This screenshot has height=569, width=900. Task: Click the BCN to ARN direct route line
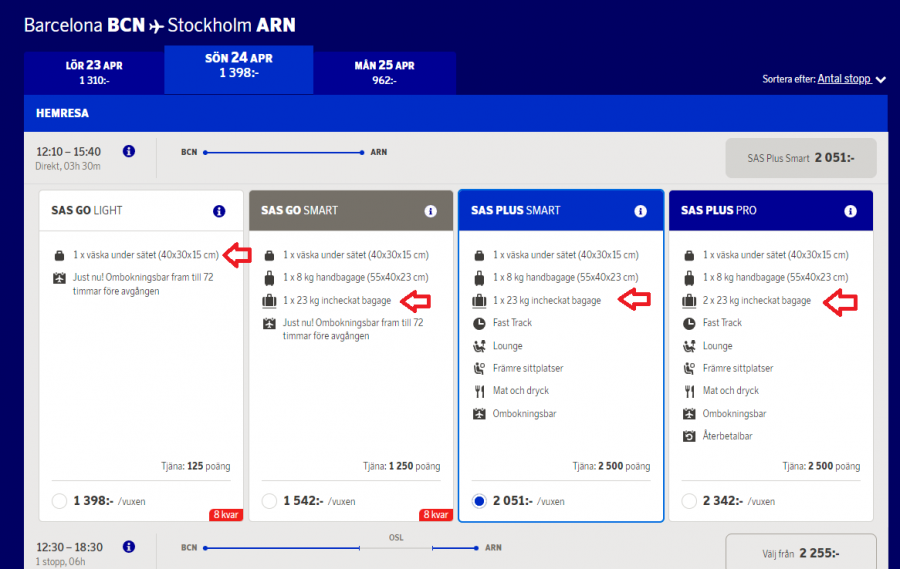coord(284,153)
